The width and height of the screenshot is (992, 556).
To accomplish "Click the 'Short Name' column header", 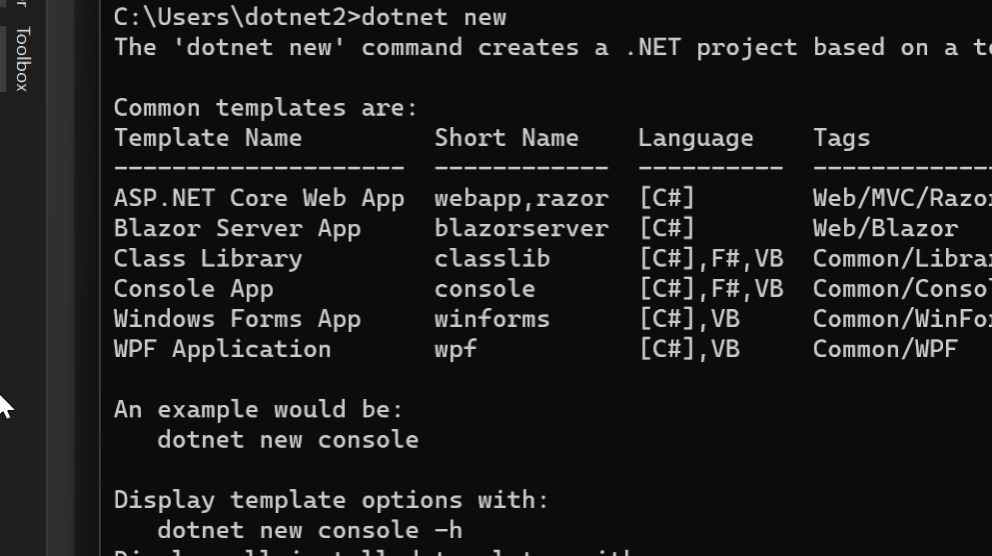I will [x=506, y=138].
